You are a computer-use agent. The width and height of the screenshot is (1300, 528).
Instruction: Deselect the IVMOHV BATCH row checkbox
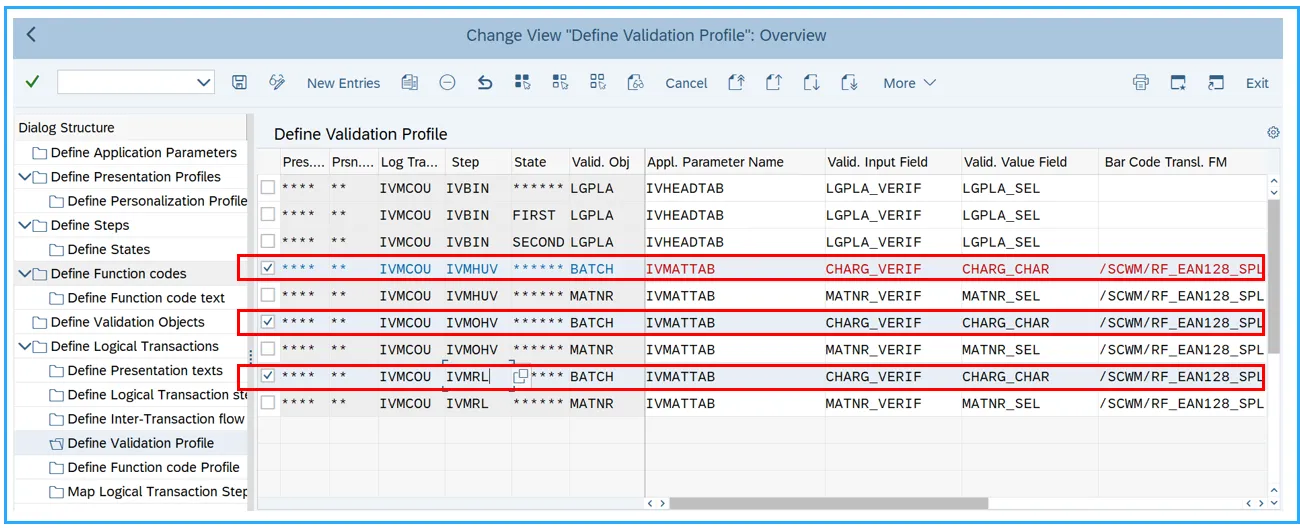click(267, 323)
